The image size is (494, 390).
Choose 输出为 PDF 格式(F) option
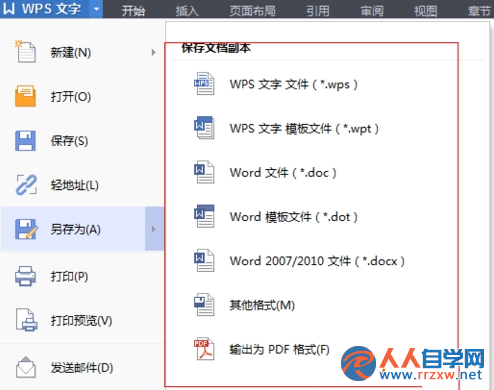[x=279, y=349]
